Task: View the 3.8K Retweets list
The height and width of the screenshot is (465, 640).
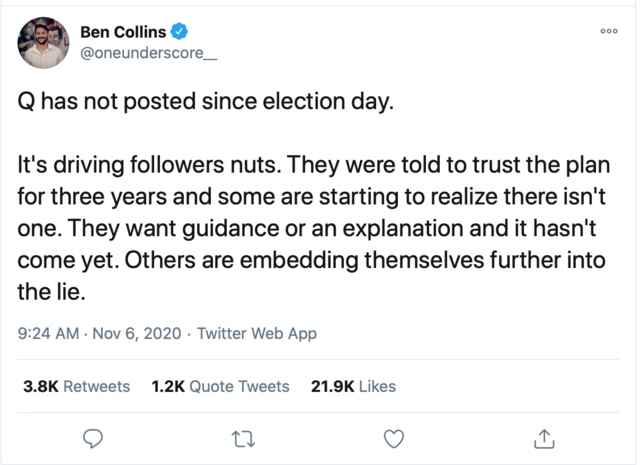Action: pos(76,386)
